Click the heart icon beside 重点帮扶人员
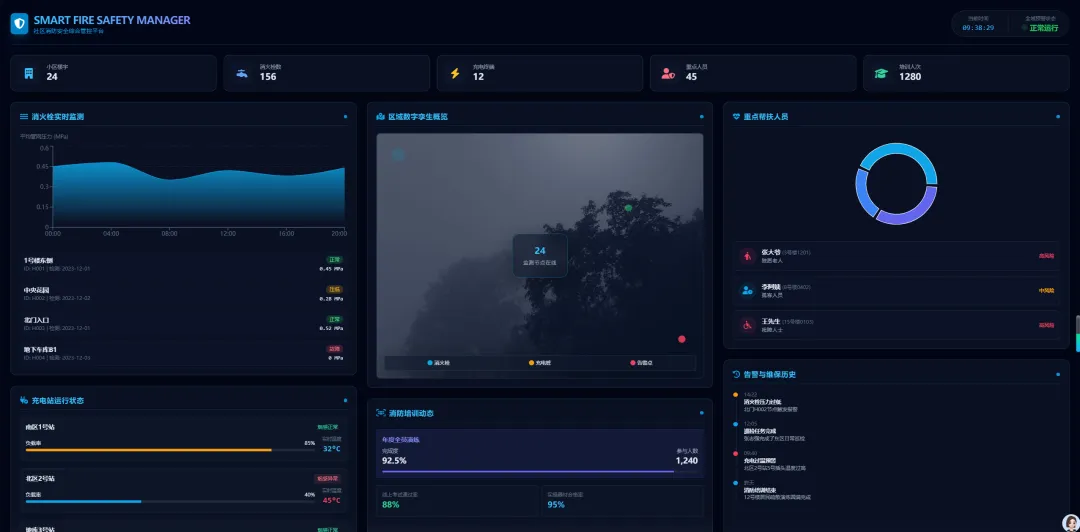This screenshot has height=532, width=1080. (736, 116)
